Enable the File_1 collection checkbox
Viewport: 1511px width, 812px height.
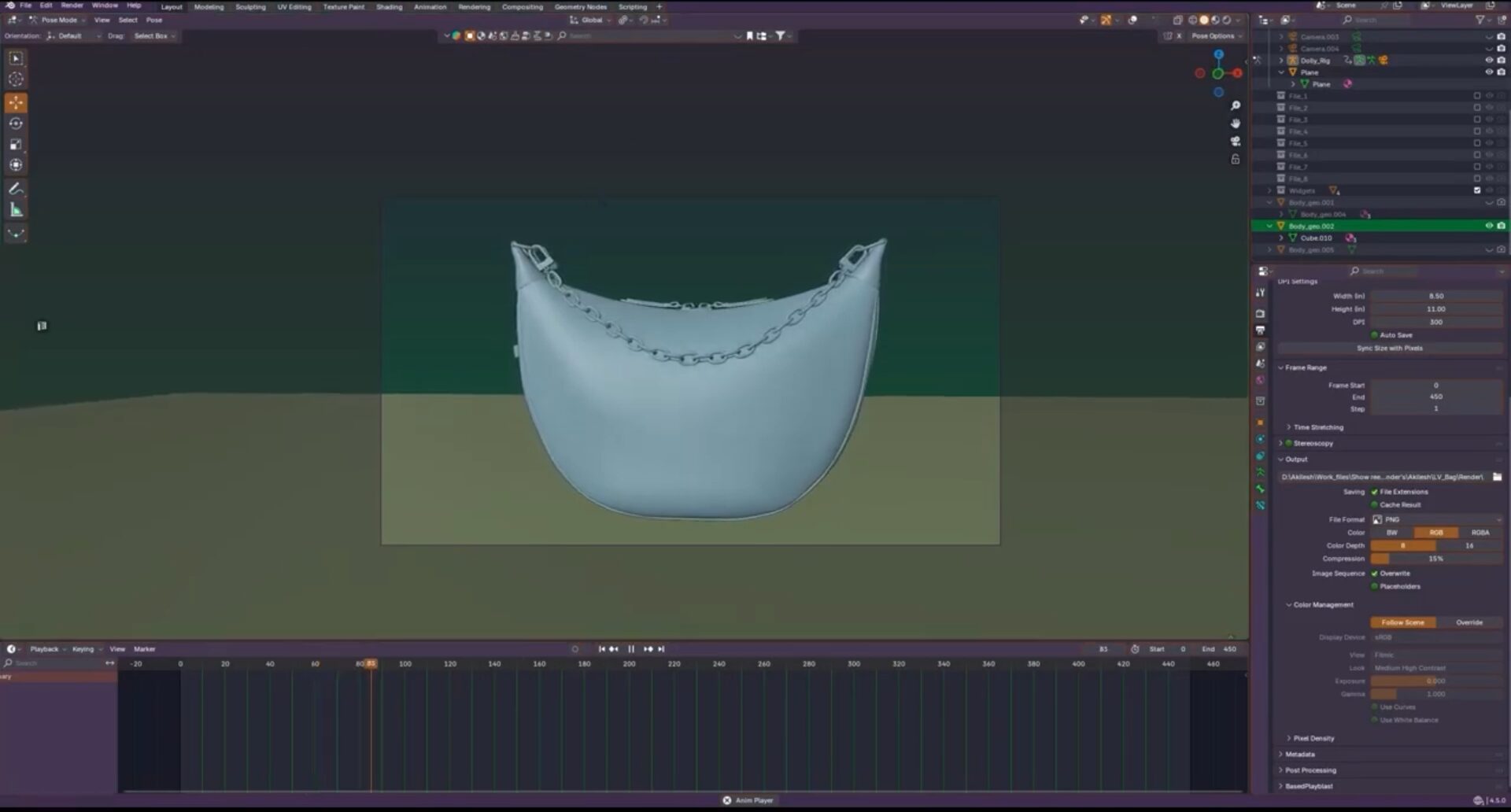pyautogui.click(x=1477, y=96)
